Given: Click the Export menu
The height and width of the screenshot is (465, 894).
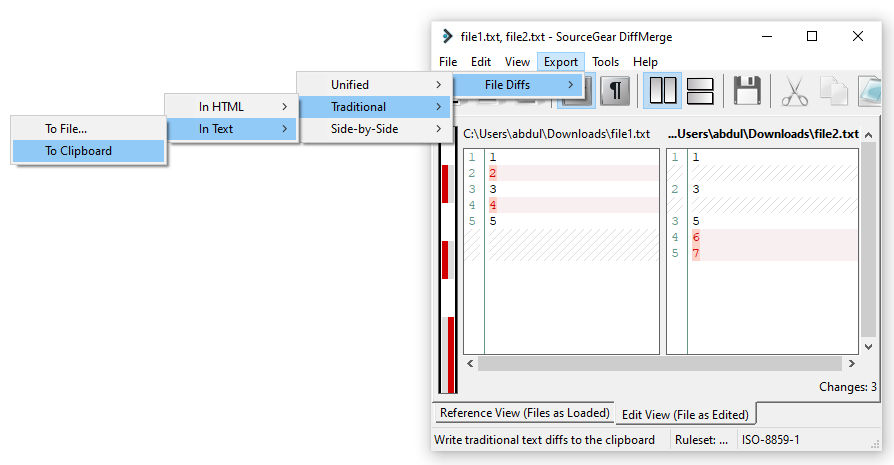Looking at the screenshot, I should (x=560, y=62).
